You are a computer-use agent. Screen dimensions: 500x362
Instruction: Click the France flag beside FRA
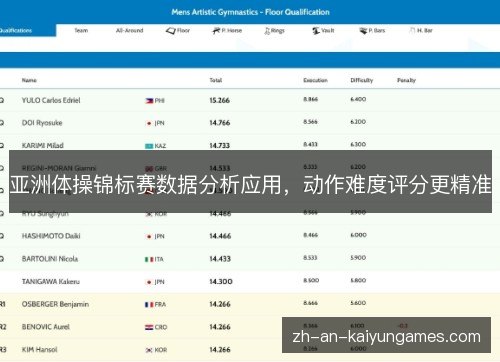point(149,305)
